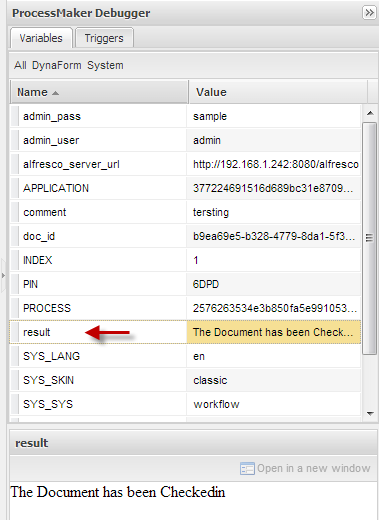Click the value '6DPD'

pos(206,284)
